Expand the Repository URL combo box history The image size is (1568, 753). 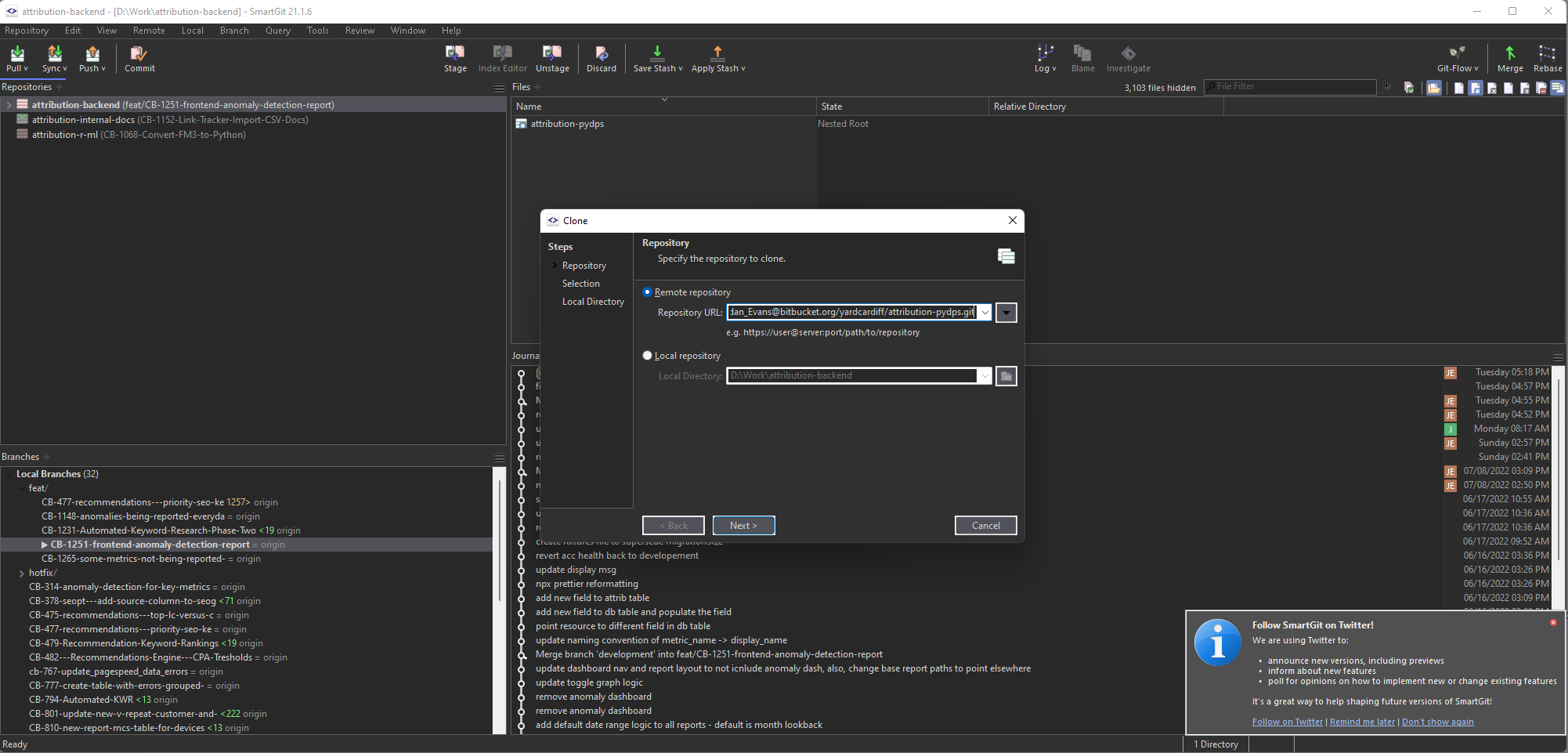[985, 313]
